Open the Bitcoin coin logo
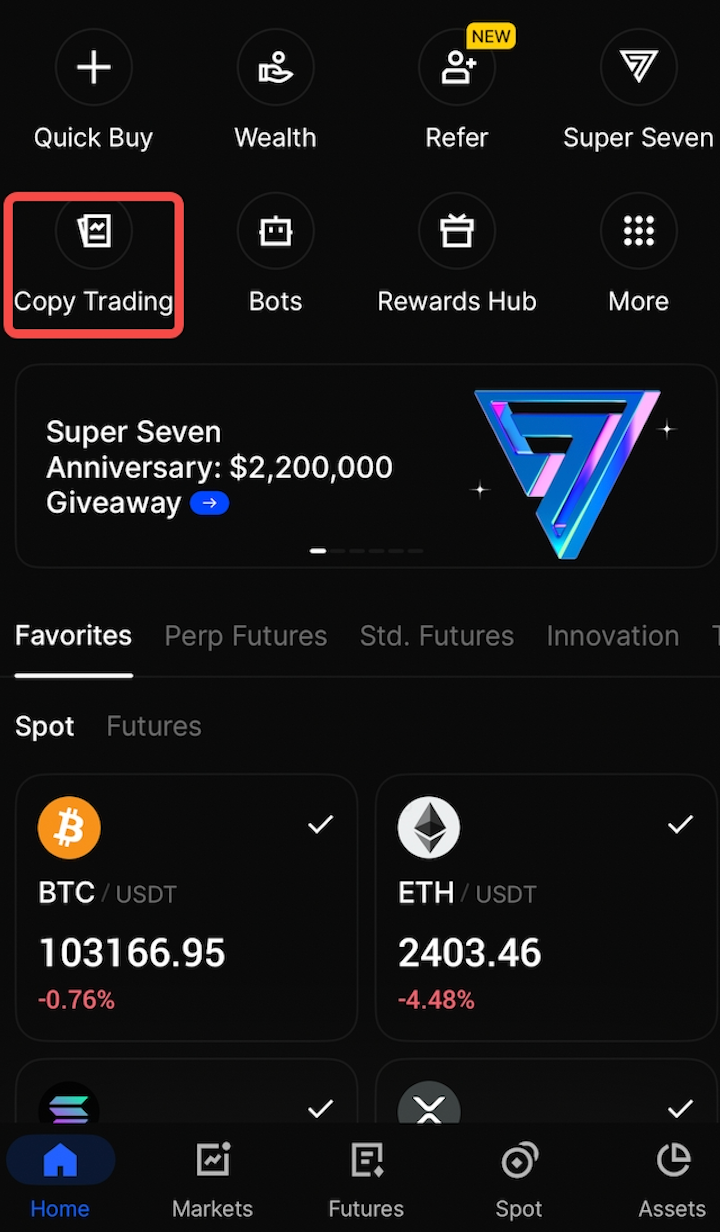 point(69,828)
